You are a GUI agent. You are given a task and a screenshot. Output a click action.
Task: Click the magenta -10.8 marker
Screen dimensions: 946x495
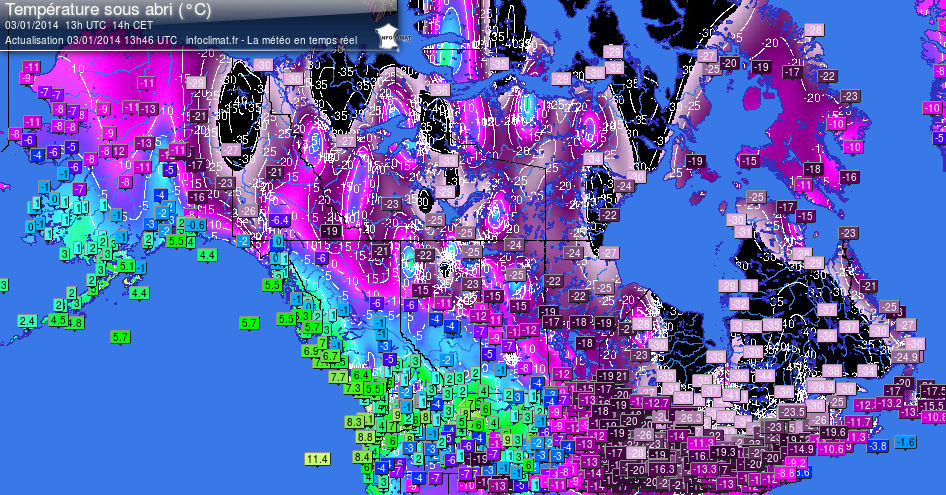[934, 417]
